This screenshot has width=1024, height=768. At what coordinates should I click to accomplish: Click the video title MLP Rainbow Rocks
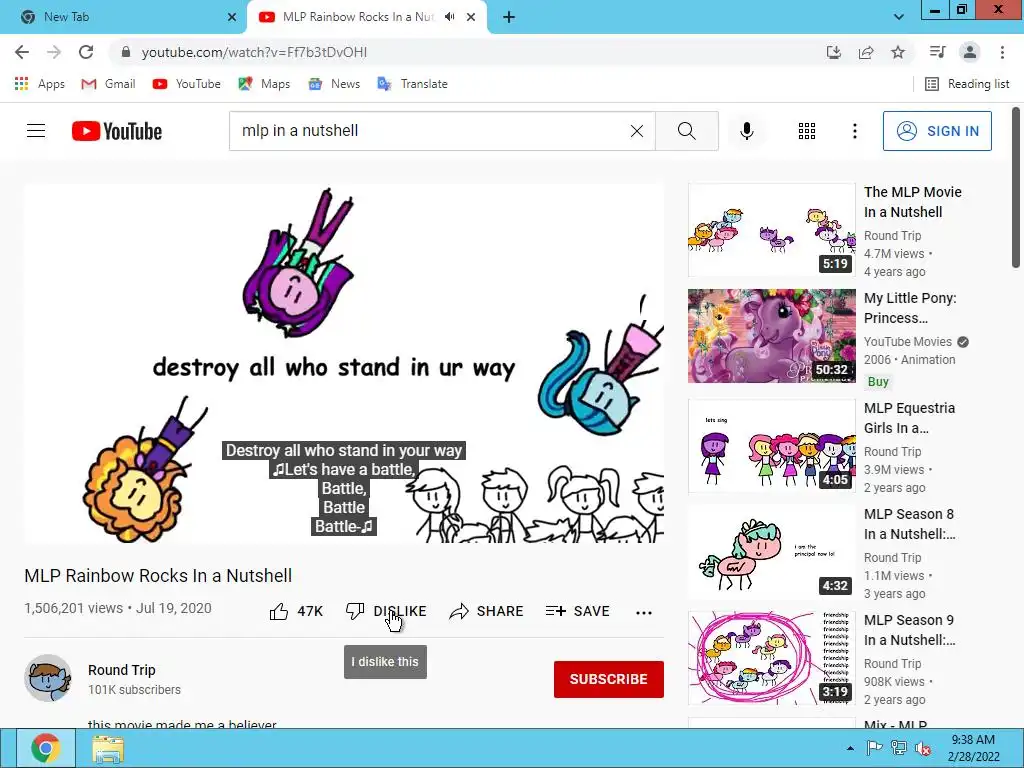158,576
